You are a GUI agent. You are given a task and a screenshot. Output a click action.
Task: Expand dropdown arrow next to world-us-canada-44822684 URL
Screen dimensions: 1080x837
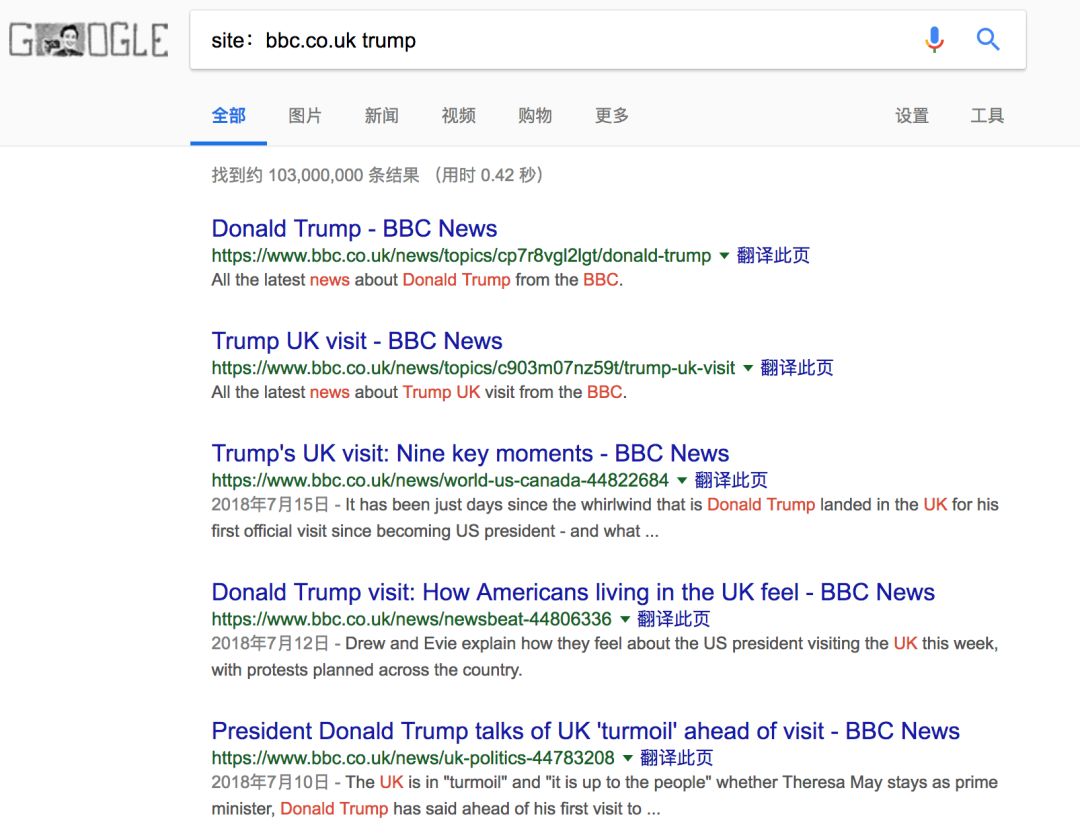[682, 481]
